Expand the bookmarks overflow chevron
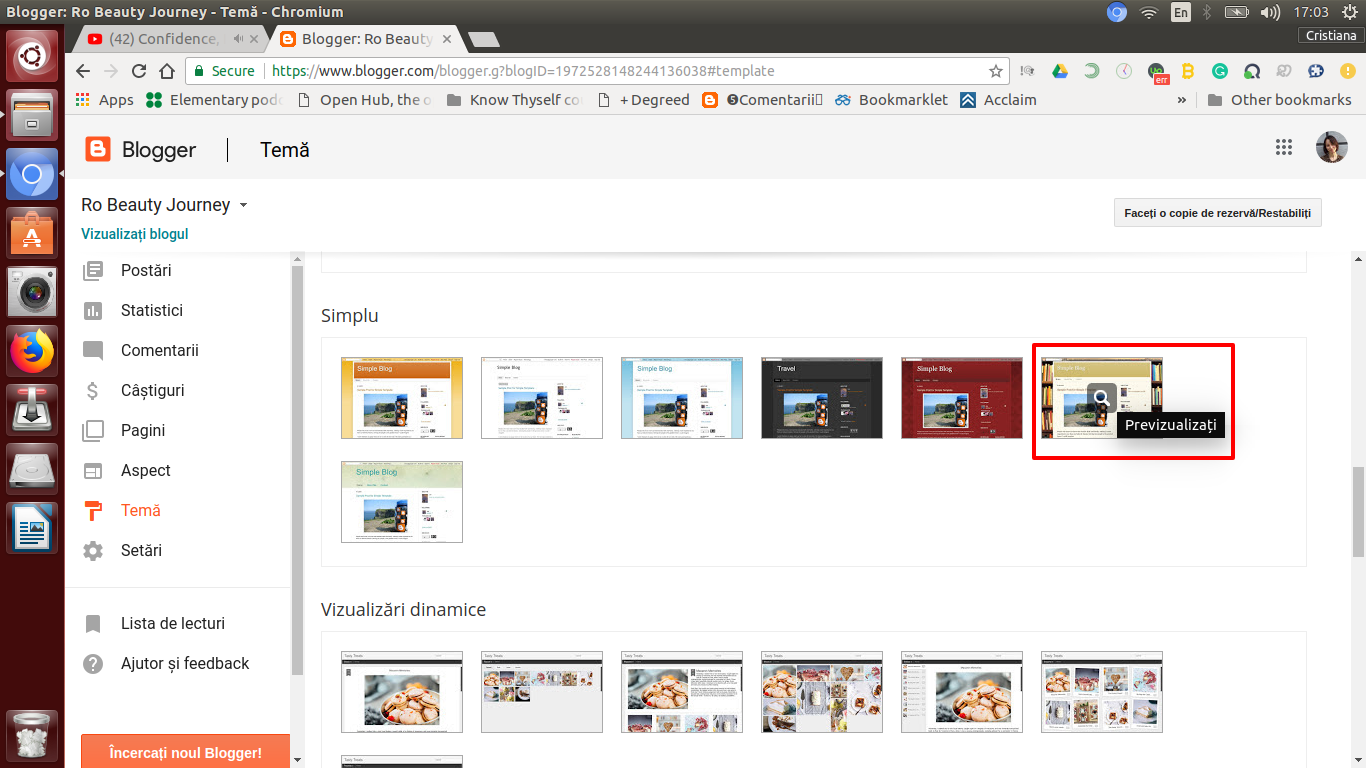The image size is (1366, 768). (x=1182, y=100)
